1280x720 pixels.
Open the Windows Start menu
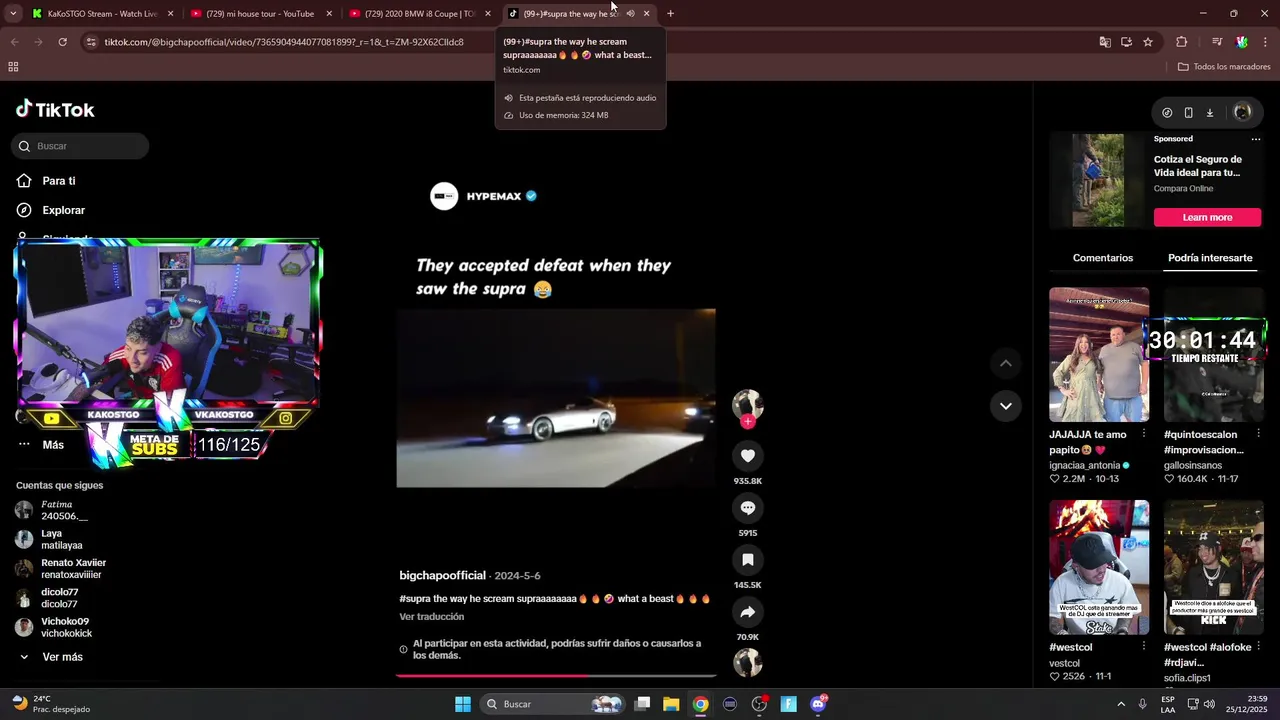[x=463, y=704]
